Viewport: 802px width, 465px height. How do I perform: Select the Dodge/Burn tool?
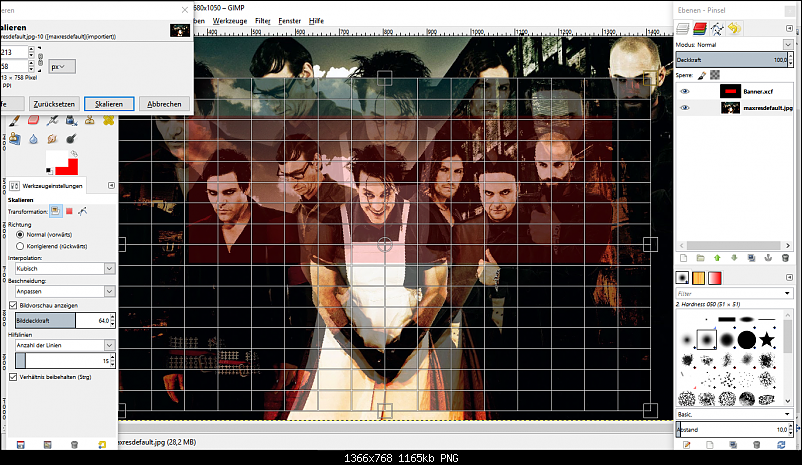pos(71,139)
